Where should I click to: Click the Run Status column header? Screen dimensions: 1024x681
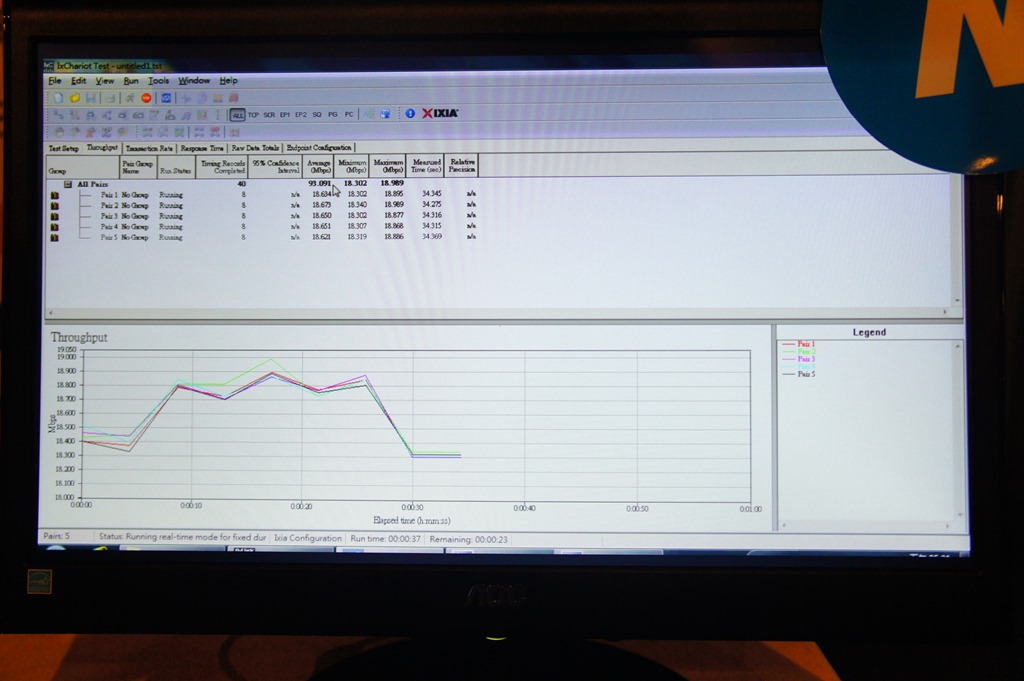pyautogui.click(x=176, y=167)
